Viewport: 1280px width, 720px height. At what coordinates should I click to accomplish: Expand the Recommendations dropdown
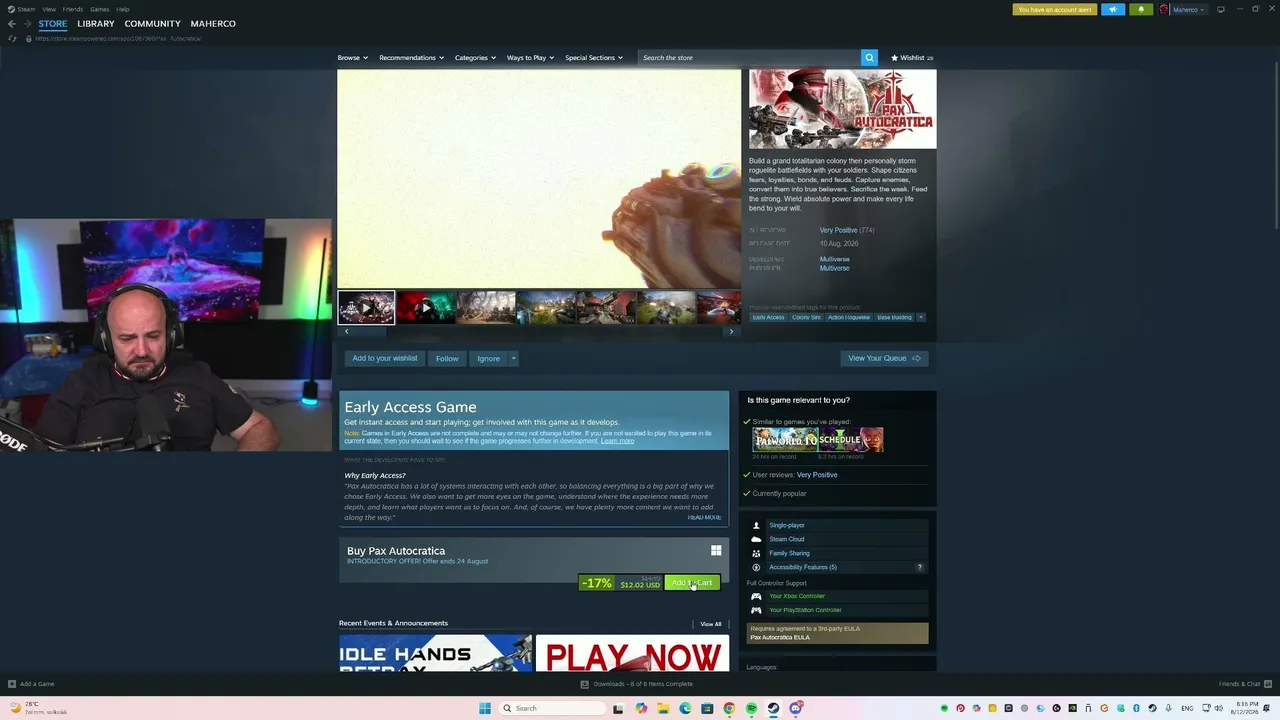coord(411,58)
